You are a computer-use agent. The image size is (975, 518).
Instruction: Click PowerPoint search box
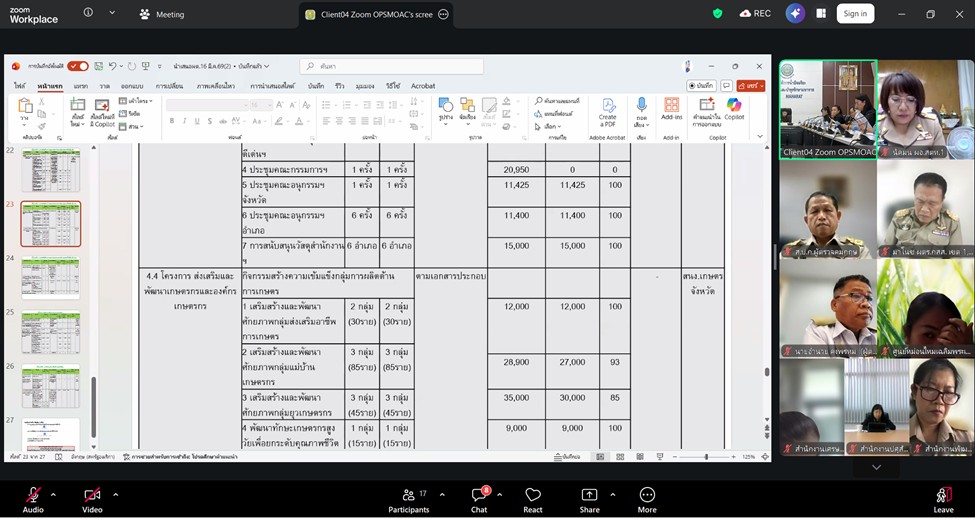(x=392, y=66)
